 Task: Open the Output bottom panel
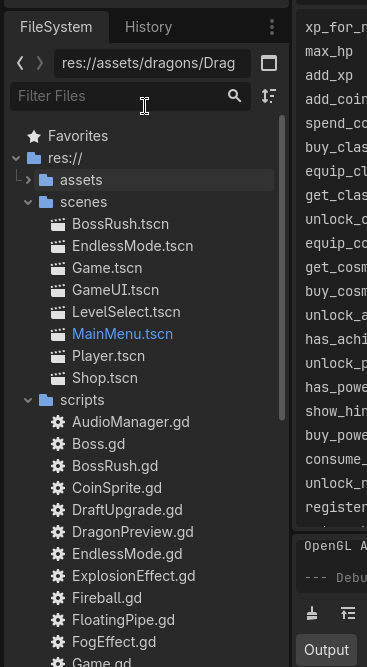tap(326, 650)
